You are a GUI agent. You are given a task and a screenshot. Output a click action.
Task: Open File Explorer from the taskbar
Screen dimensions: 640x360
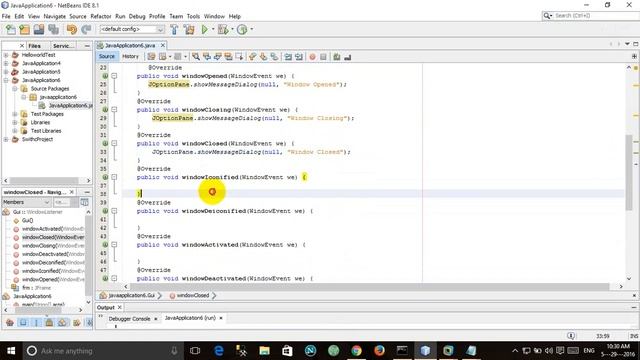pos(264,351)
